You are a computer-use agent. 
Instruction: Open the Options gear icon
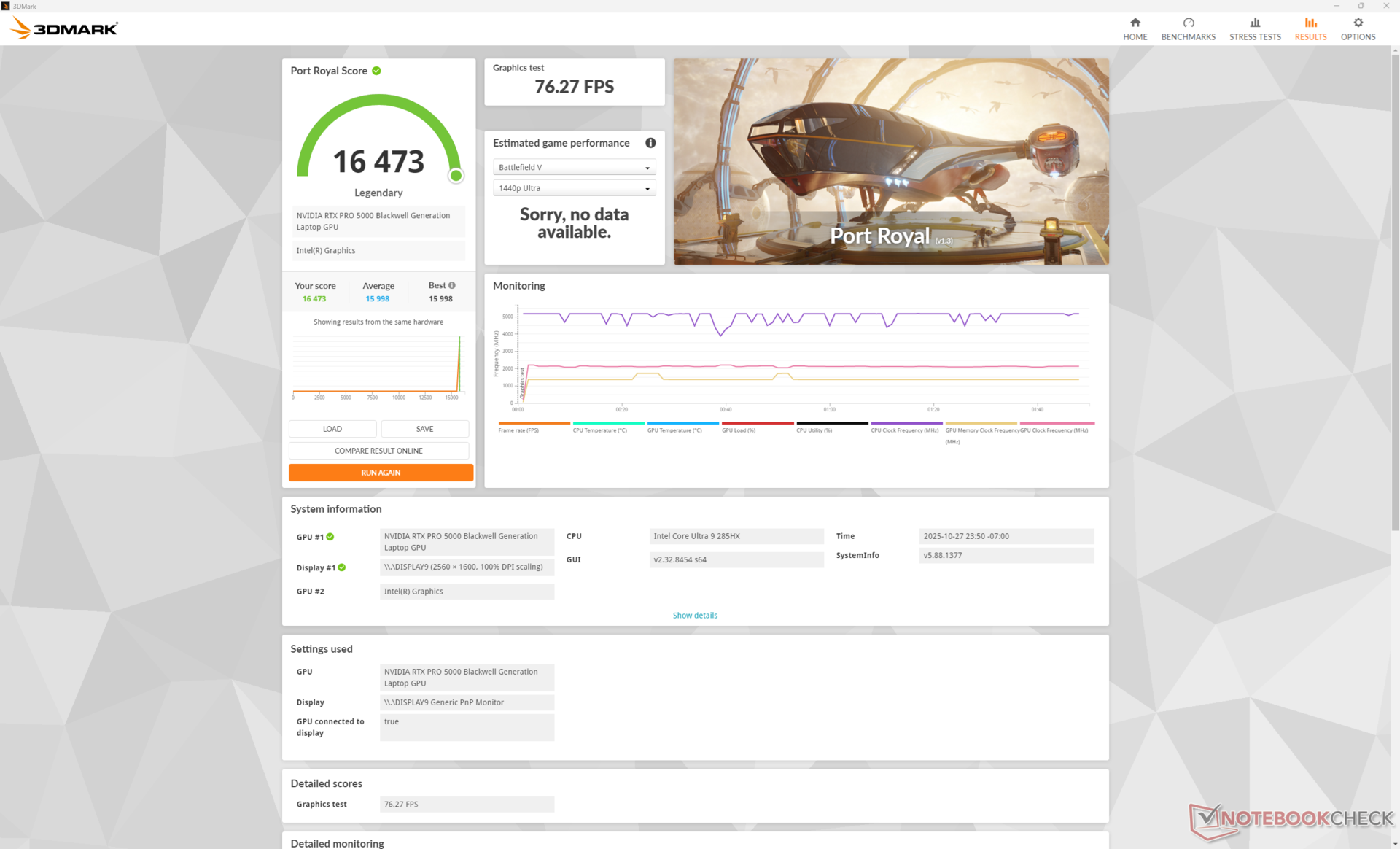[1358, 23]
